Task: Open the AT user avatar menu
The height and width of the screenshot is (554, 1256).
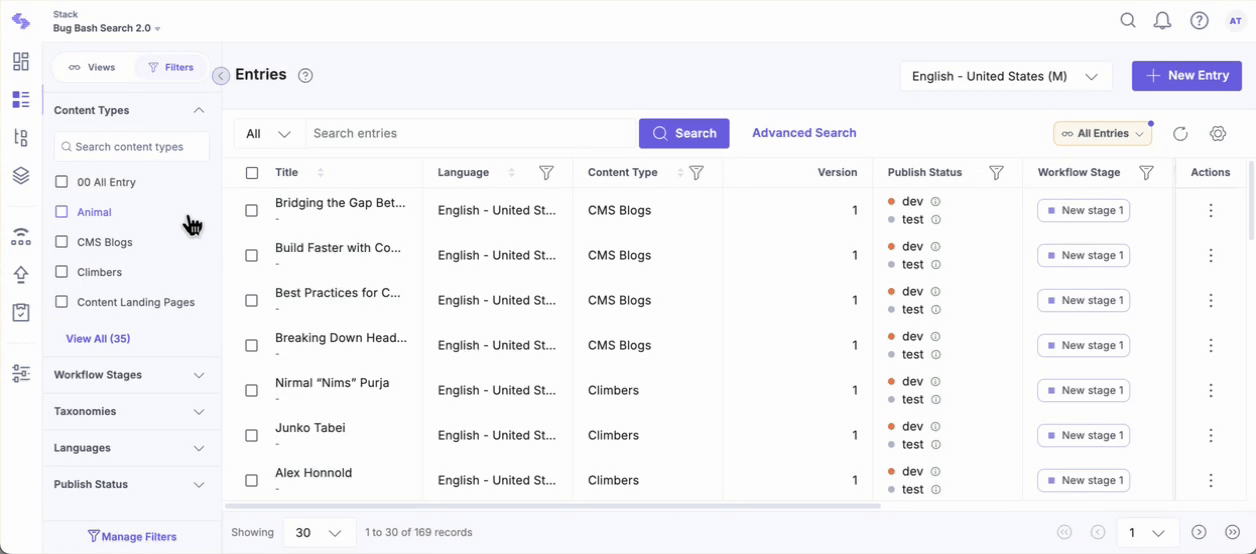Action: (1235, 21)
